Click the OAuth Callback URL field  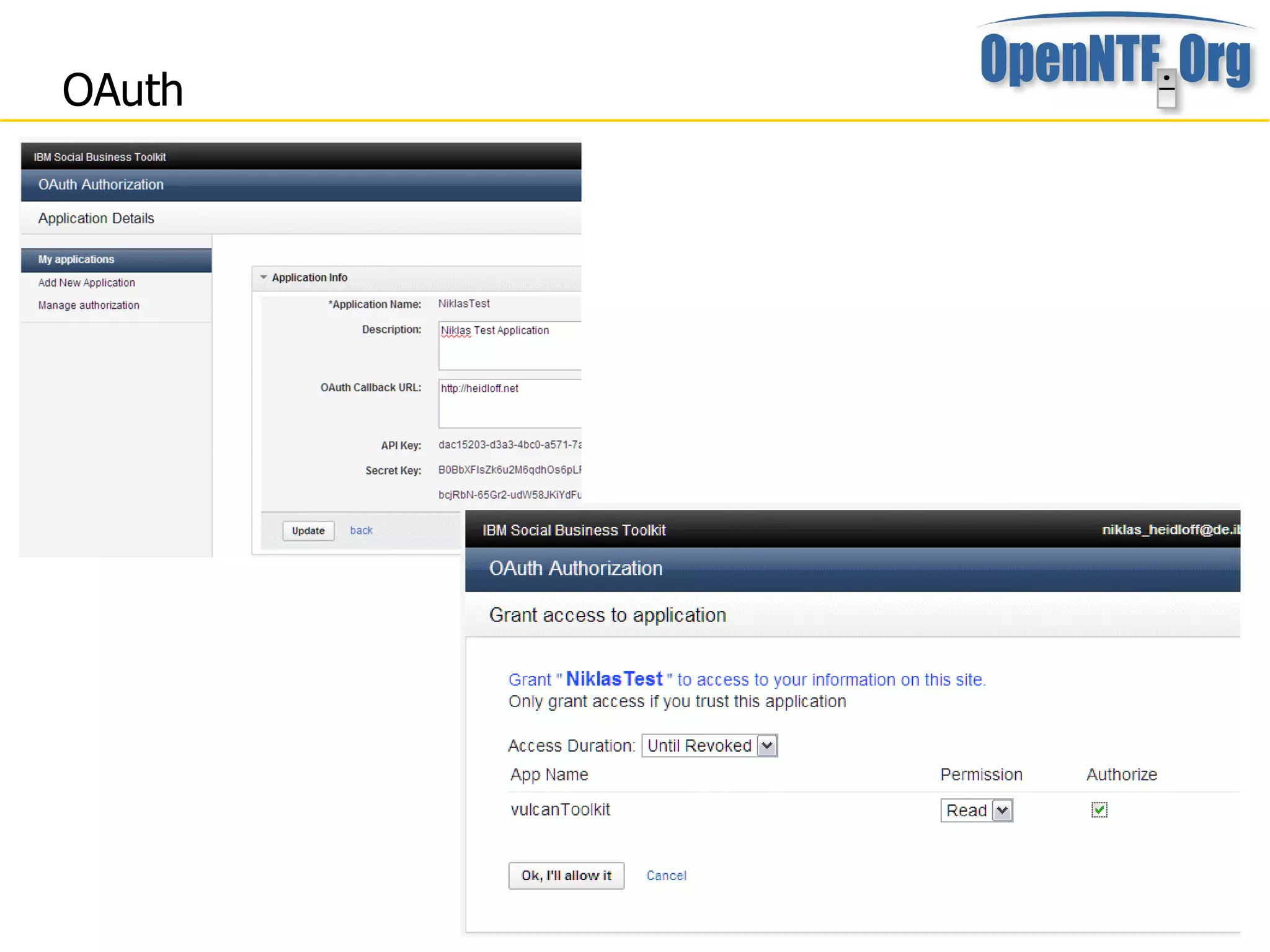(x=510, y=403)
